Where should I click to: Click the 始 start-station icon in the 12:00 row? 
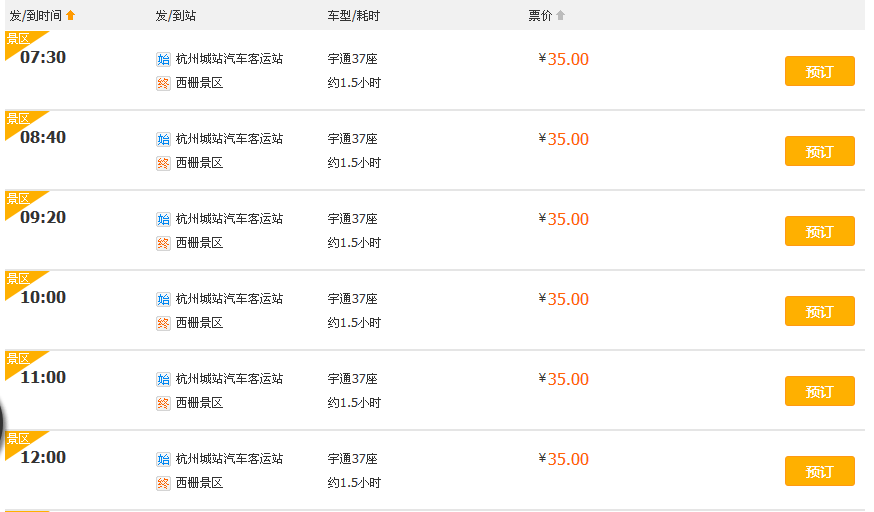click(x=163, y=459)
